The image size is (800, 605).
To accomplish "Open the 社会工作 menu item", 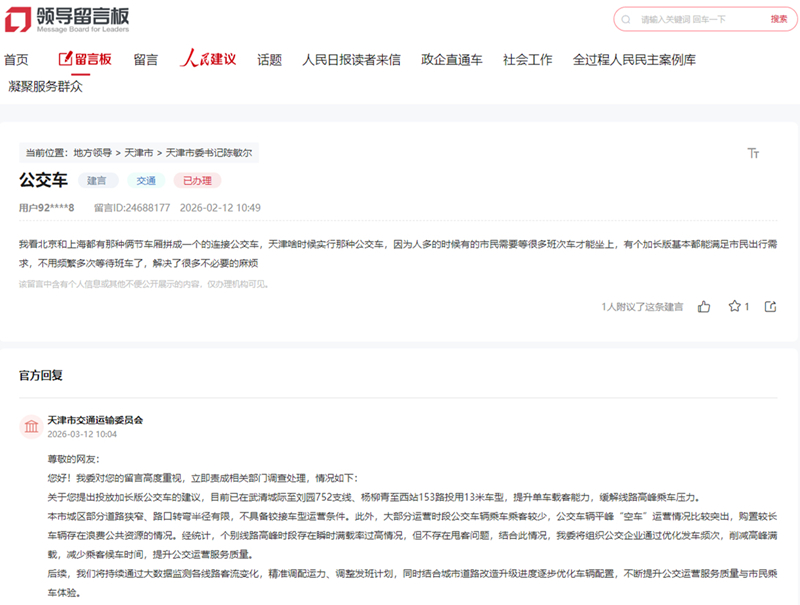I will pos(528,60).
